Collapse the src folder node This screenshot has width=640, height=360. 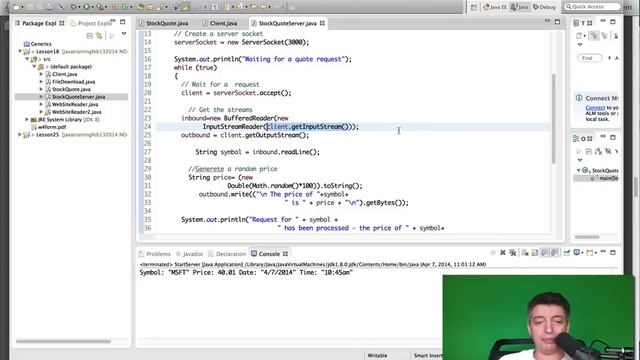click(x=27, y=59)
